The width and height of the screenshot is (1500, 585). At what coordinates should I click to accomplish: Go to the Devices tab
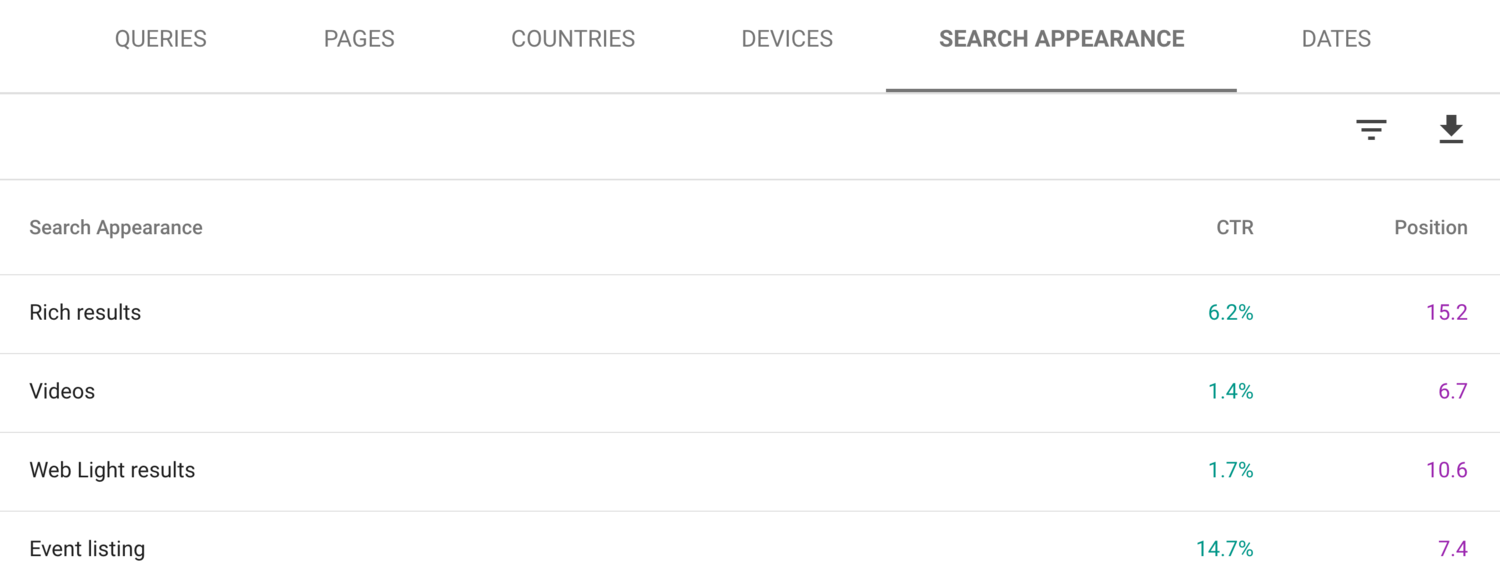point(787,39)
